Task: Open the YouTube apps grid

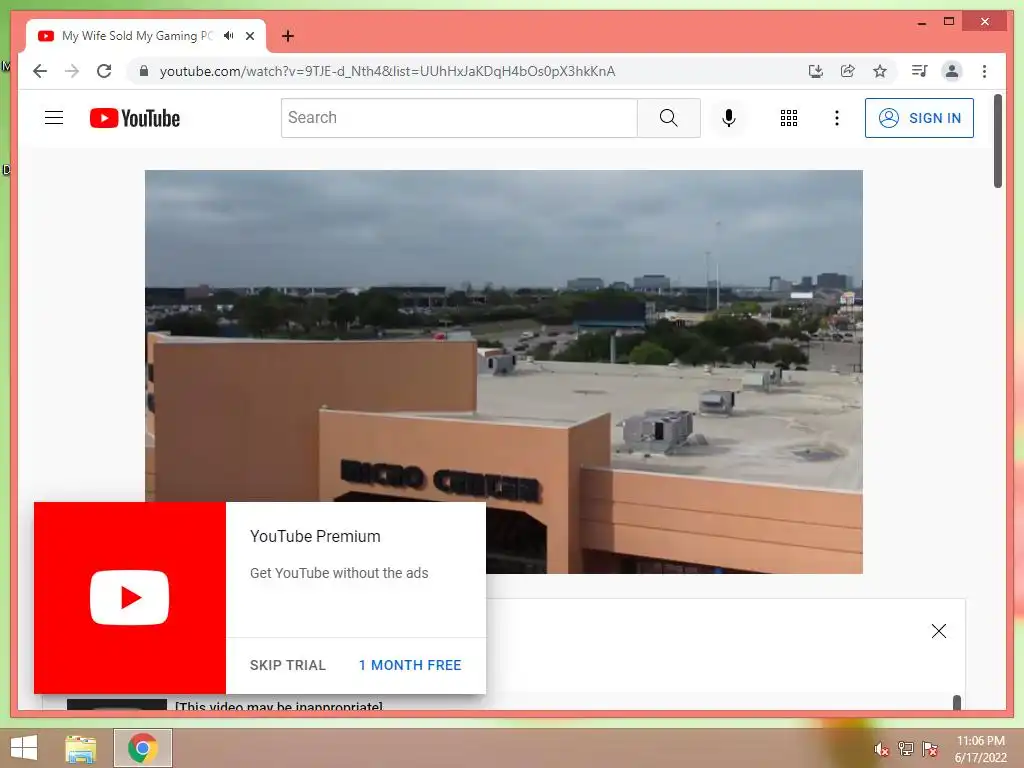Action: [x=789, y=118]
